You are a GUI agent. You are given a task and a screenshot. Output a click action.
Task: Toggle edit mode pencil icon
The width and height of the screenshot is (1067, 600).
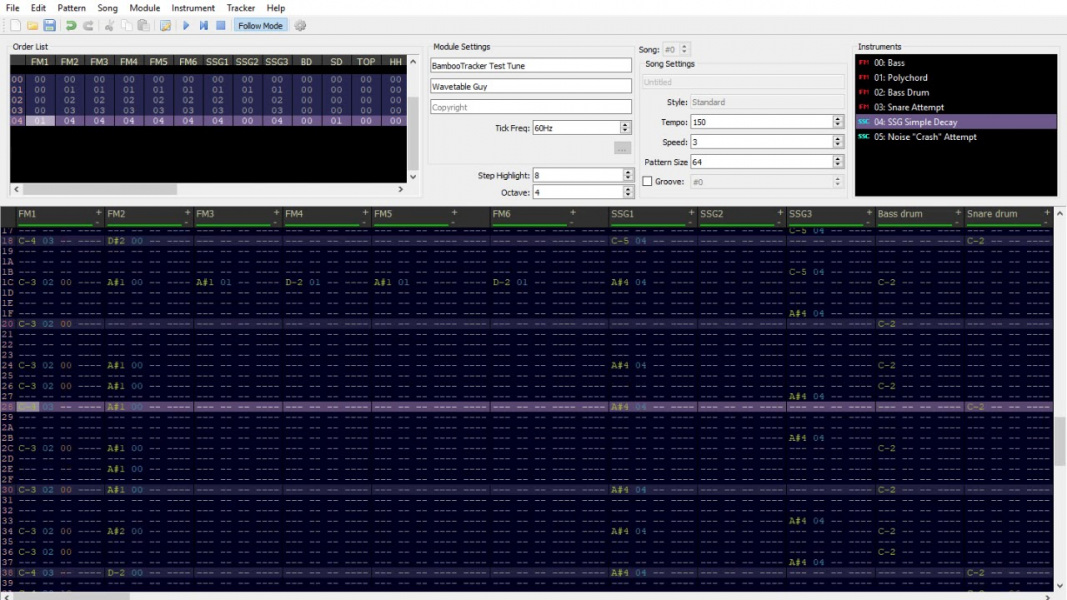(165, 26)
